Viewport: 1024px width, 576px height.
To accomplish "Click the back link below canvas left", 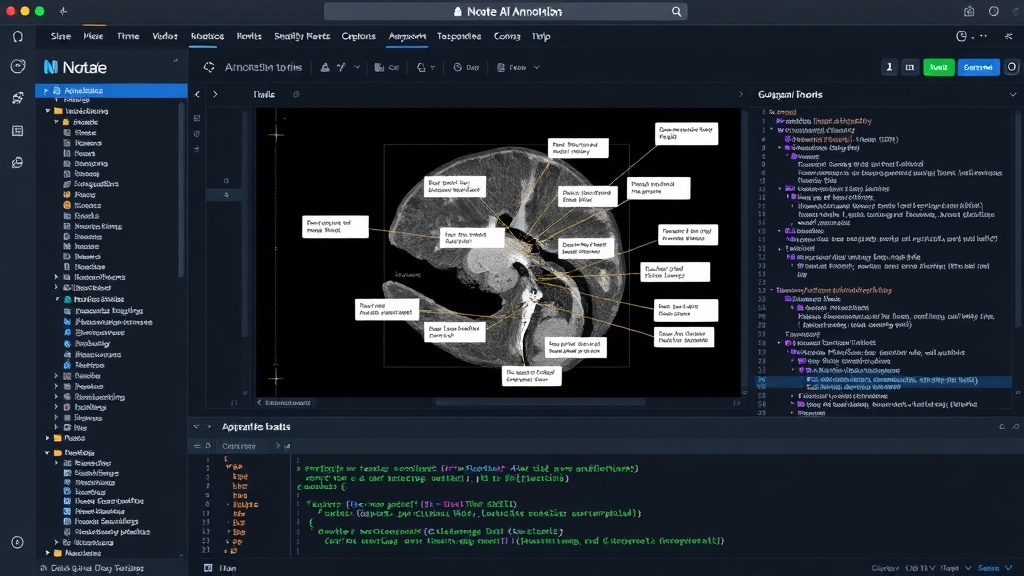I will (284, 403).
